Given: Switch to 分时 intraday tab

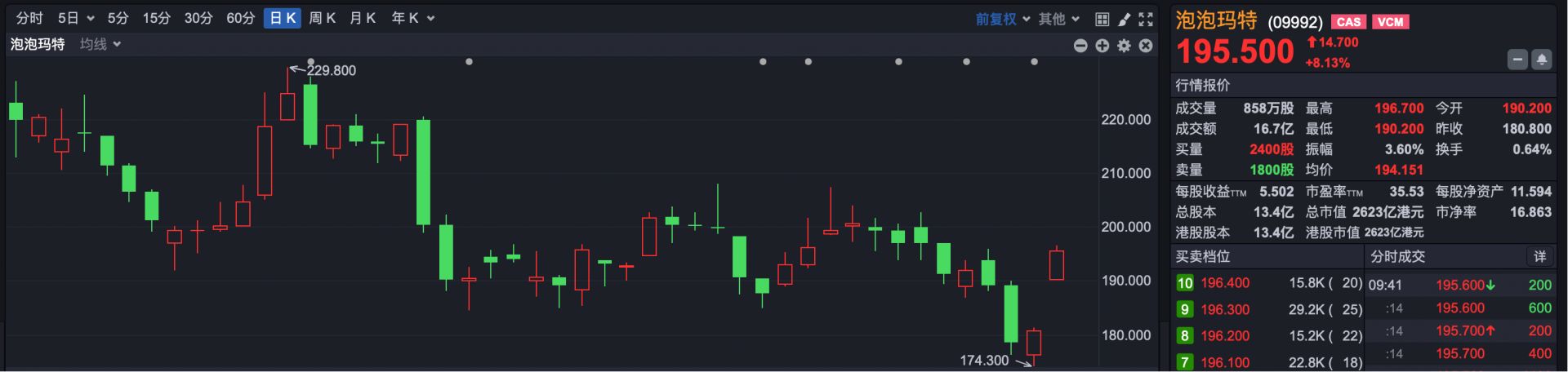Looking at the screenshot, I should (x=29, y=18).
